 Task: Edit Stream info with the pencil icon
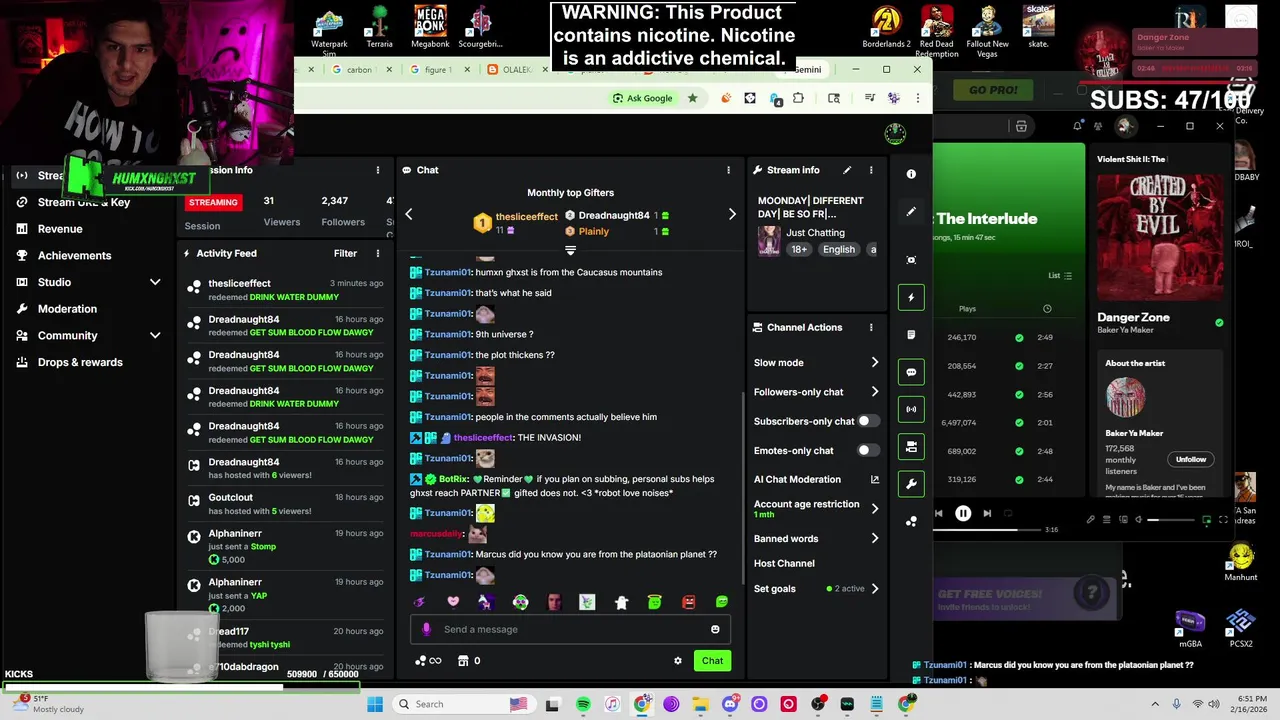847,170
